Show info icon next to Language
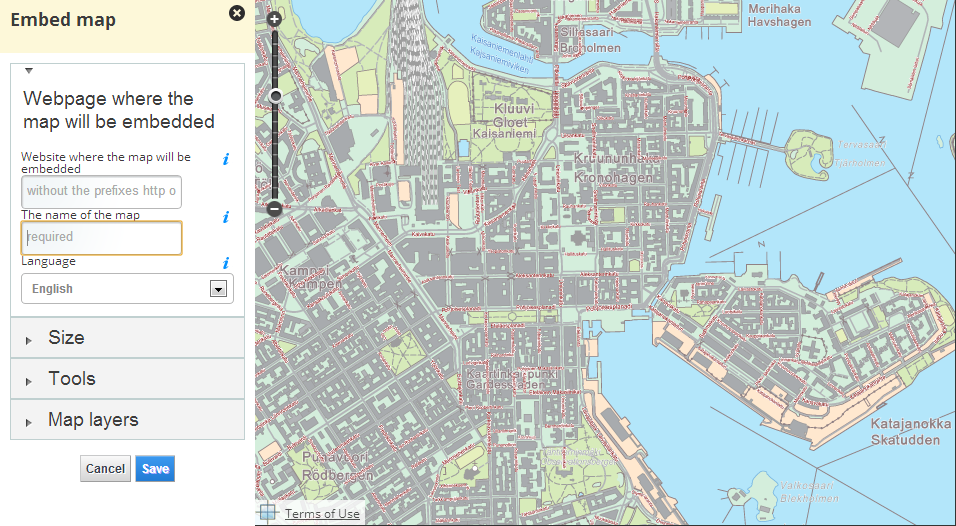The image size is (956, 526). tap(226, 264)
